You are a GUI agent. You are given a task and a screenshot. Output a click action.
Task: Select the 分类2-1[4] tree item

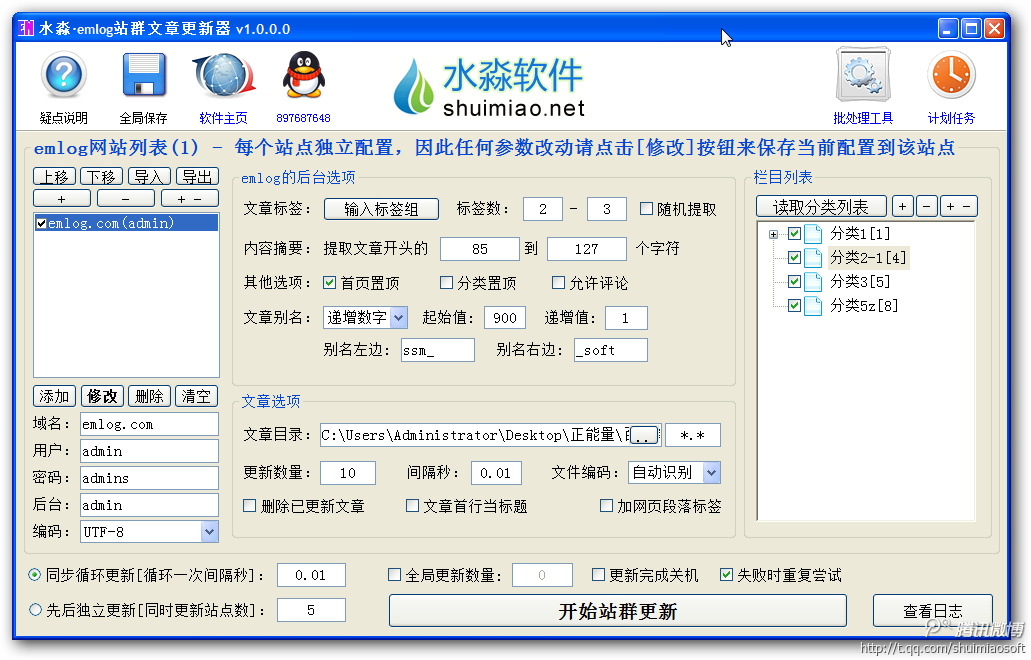pos(869,258)
